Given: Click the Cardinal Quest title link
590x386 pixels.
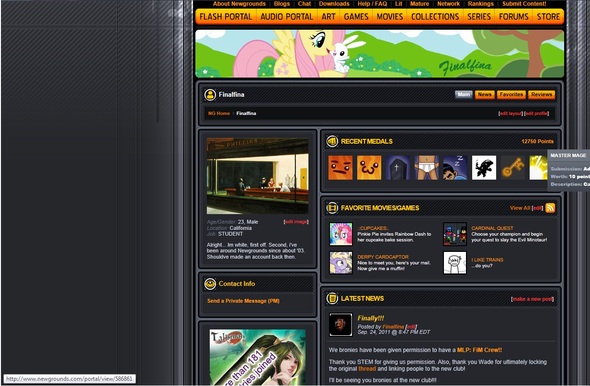Looking at the screenshot, I should click(492, 228).
